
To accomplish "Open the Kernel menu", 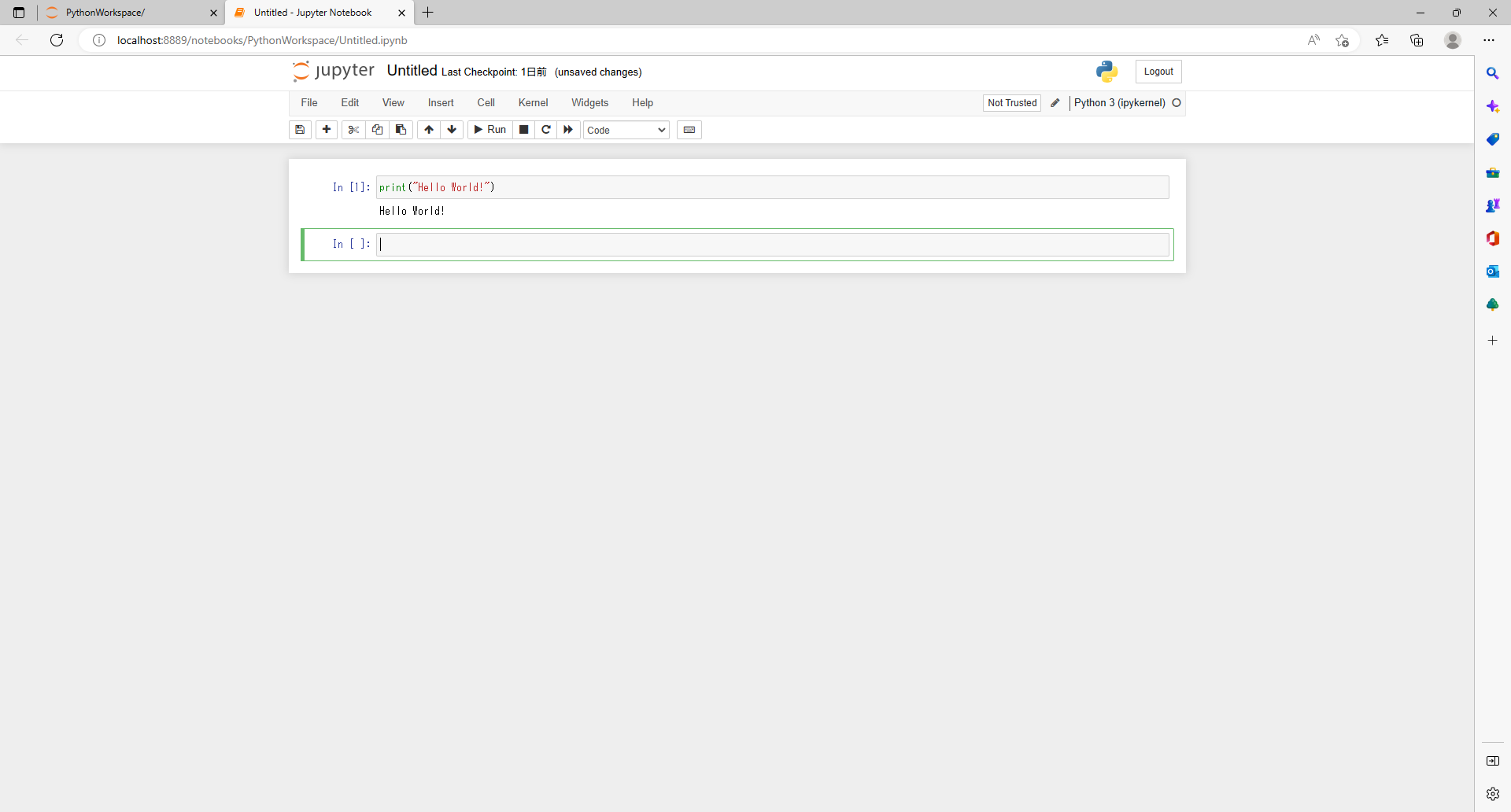I will (533, 103).
